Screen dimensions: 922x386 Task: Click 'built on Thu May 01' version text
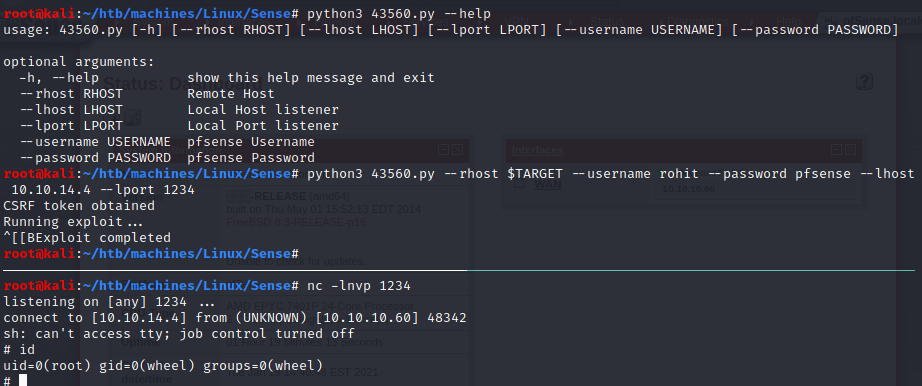(x=323, y=209)
